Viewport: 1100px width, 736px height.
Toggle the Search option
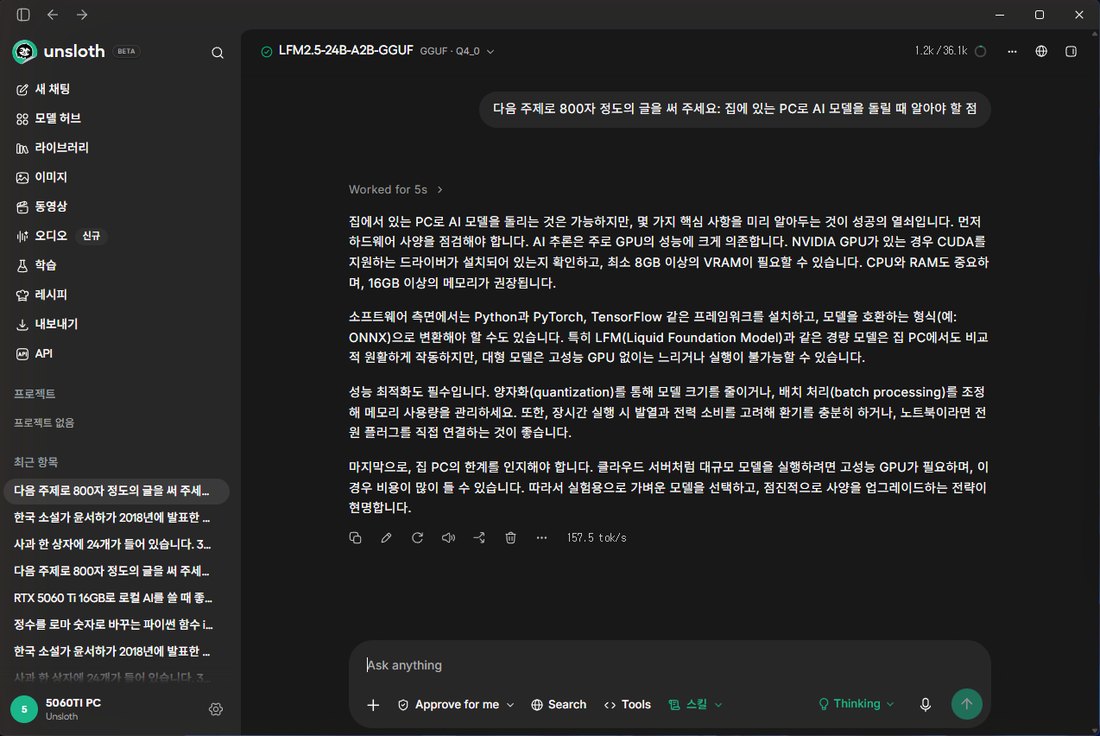(558, 704)
